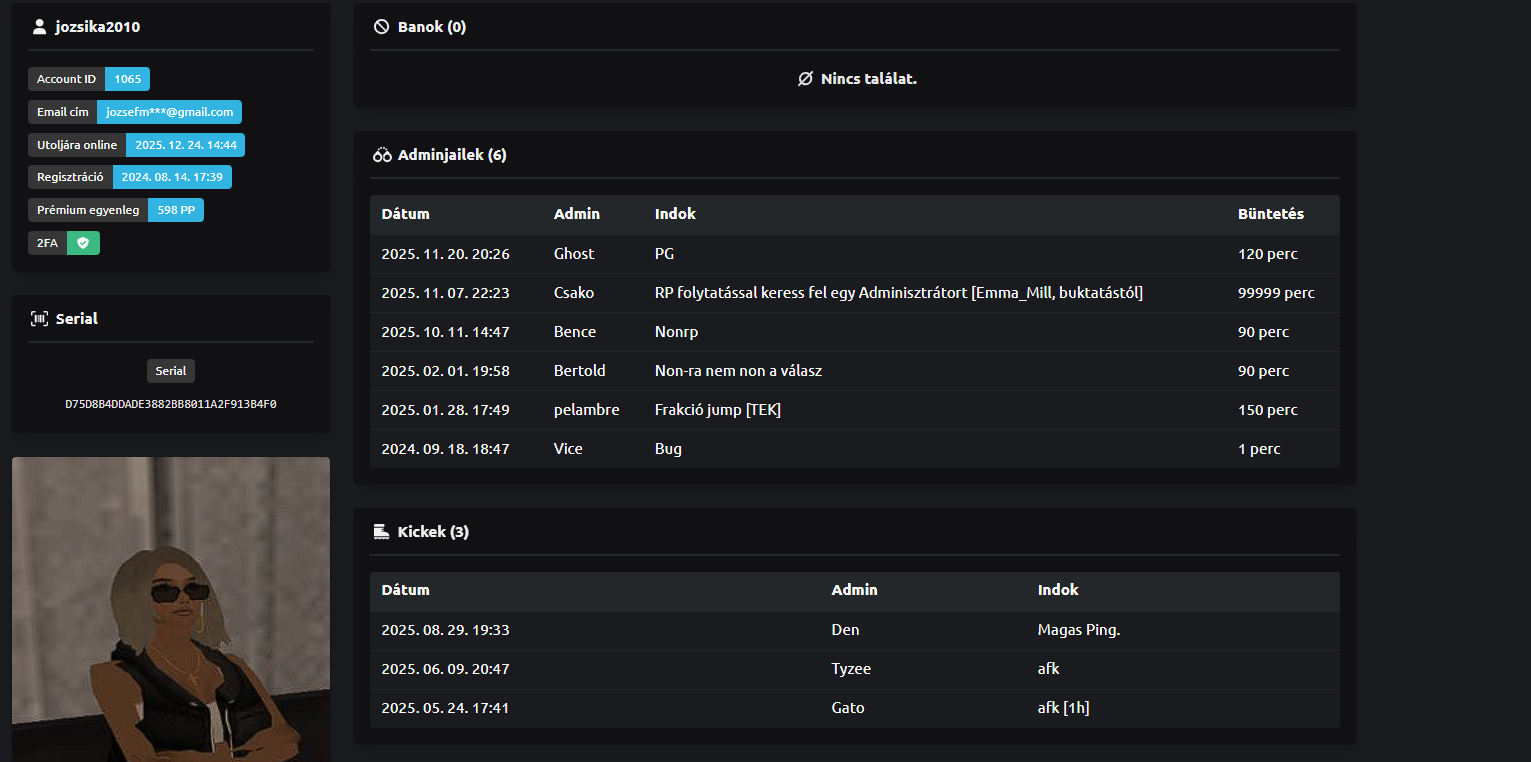Click the serial hash code text
This screenshot has height=762, width=1531.
pos(171,405)
